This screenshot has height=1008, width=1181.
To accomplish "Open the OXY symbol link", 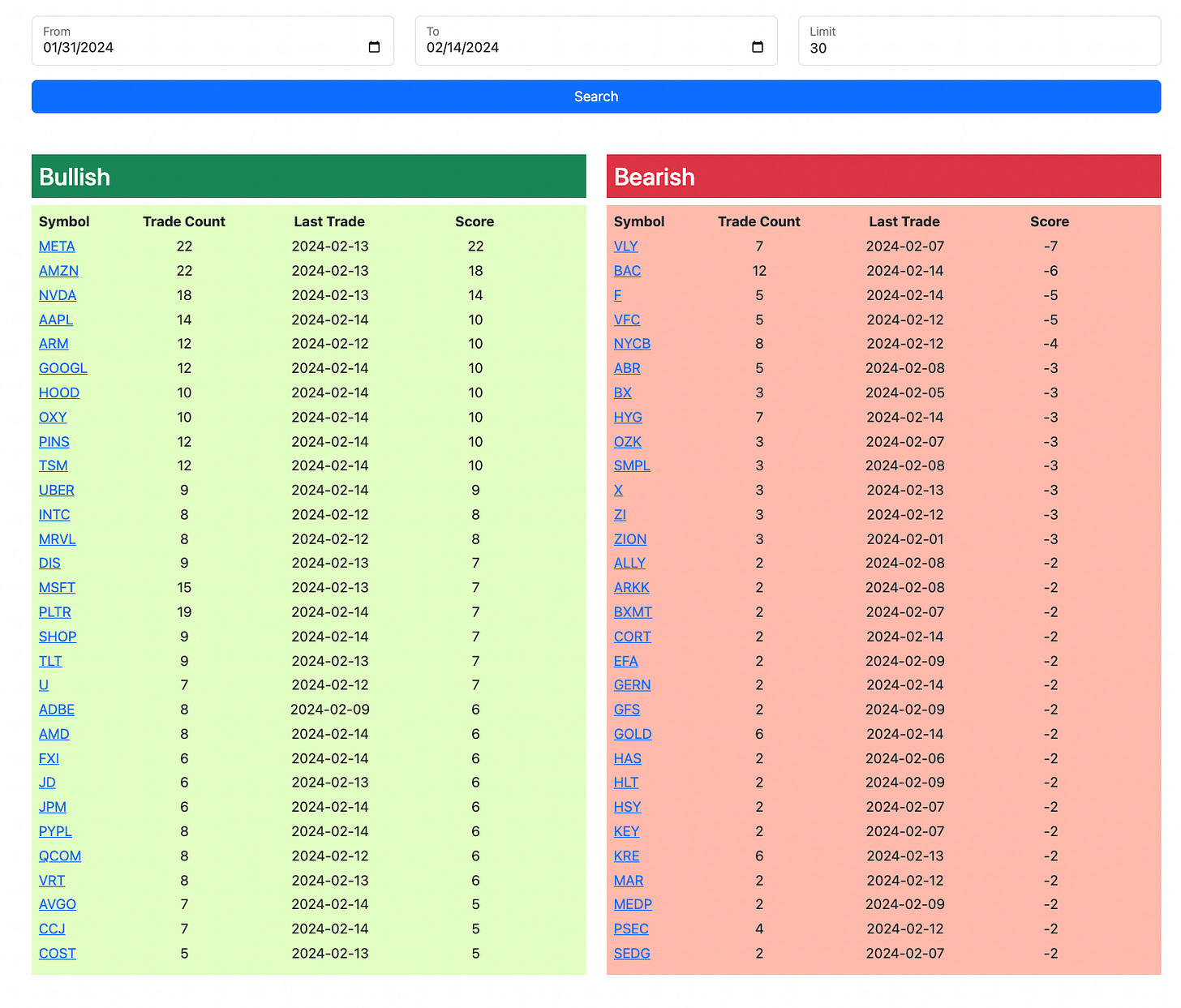I will pyautogui.click(x=53, y=417).
